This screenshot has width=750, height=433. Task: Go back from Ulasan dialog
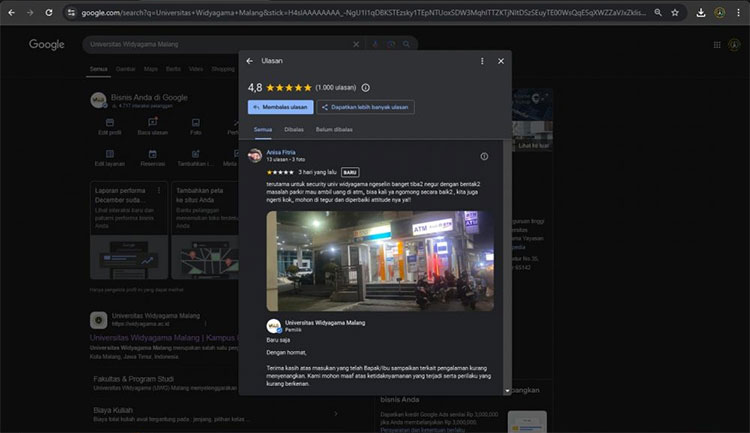pos(250,61)
